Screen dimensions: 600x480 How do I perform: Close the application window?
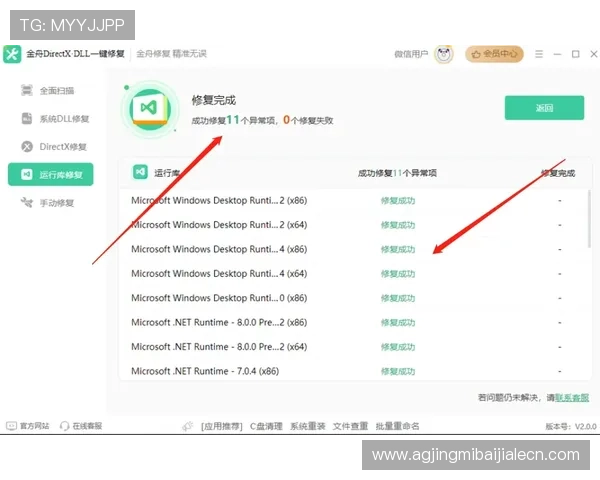(594, 54)
